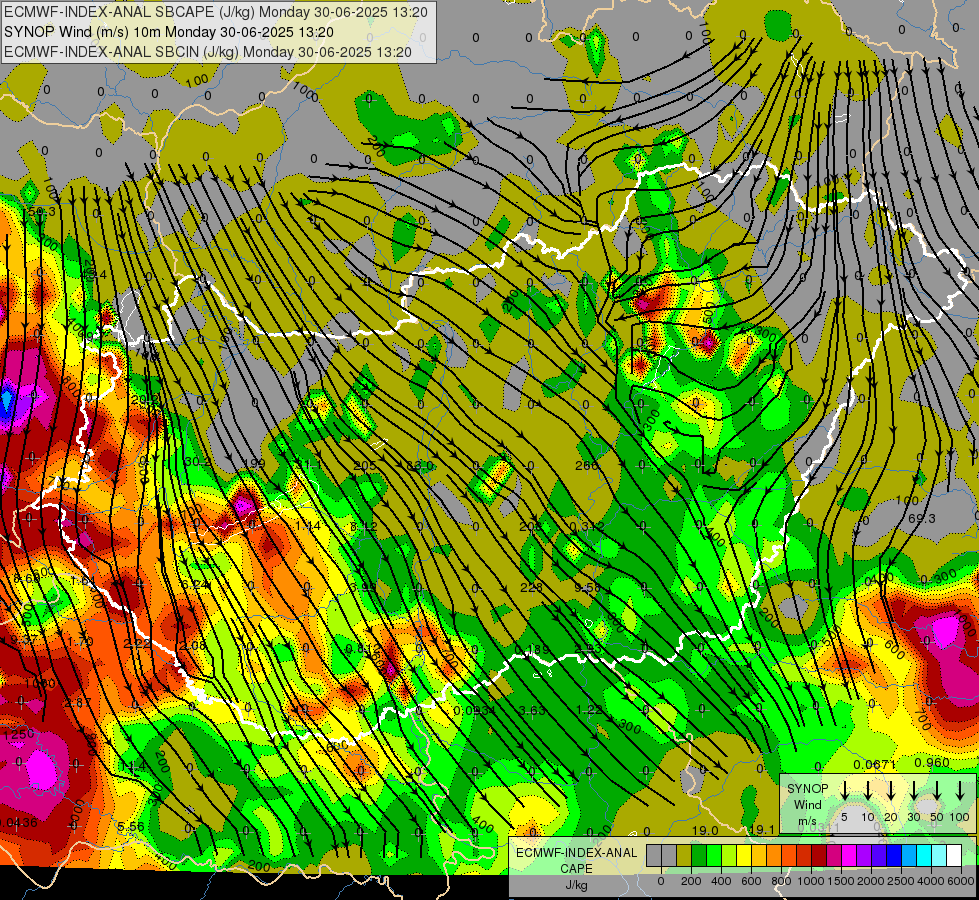Select the pure blue CAPE legend swatch
Screen dimensions: 979x900
tap(895, 855)
